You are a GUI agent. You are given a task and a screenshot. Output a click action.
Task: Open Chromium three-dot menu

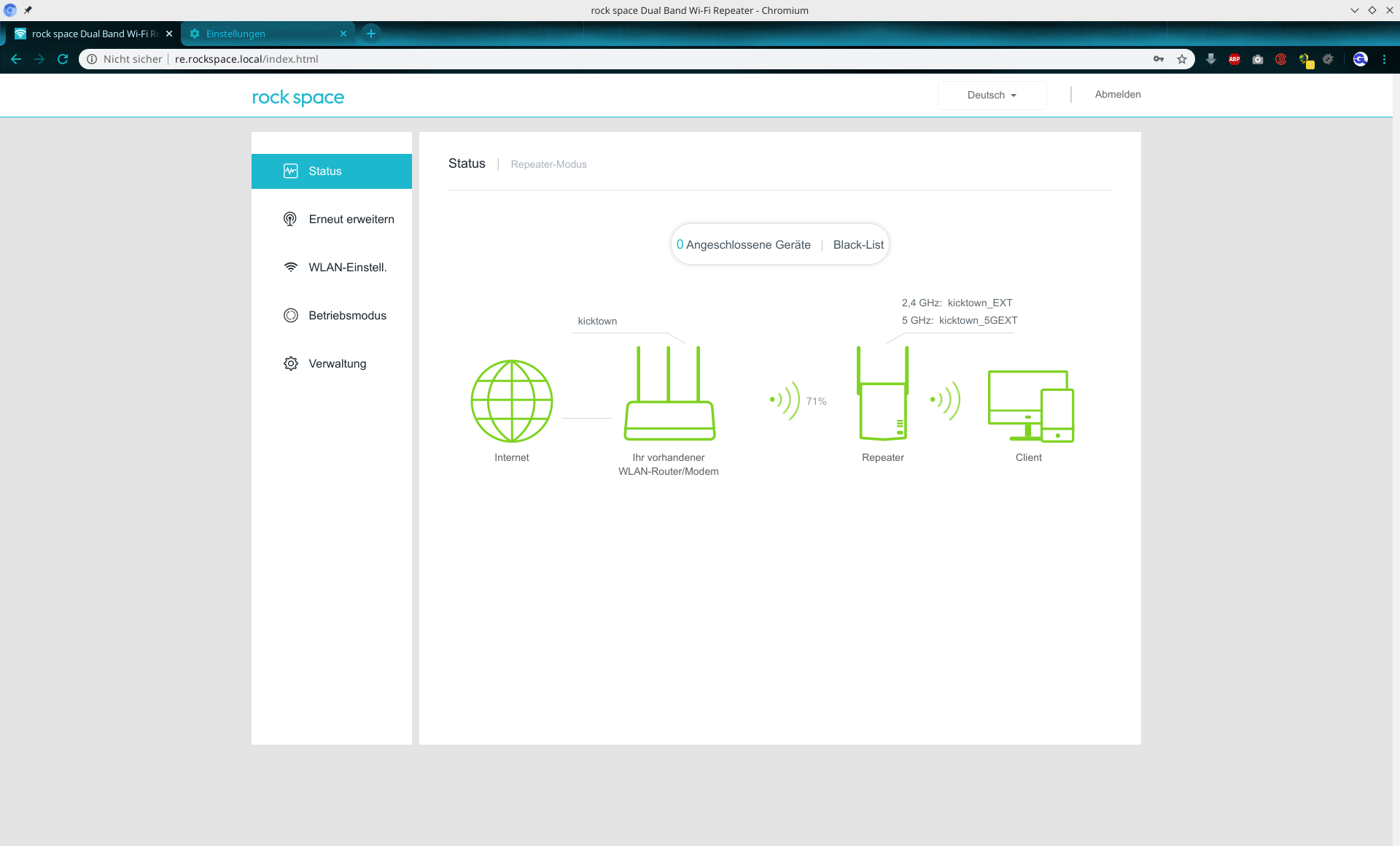pos(1384,59)
